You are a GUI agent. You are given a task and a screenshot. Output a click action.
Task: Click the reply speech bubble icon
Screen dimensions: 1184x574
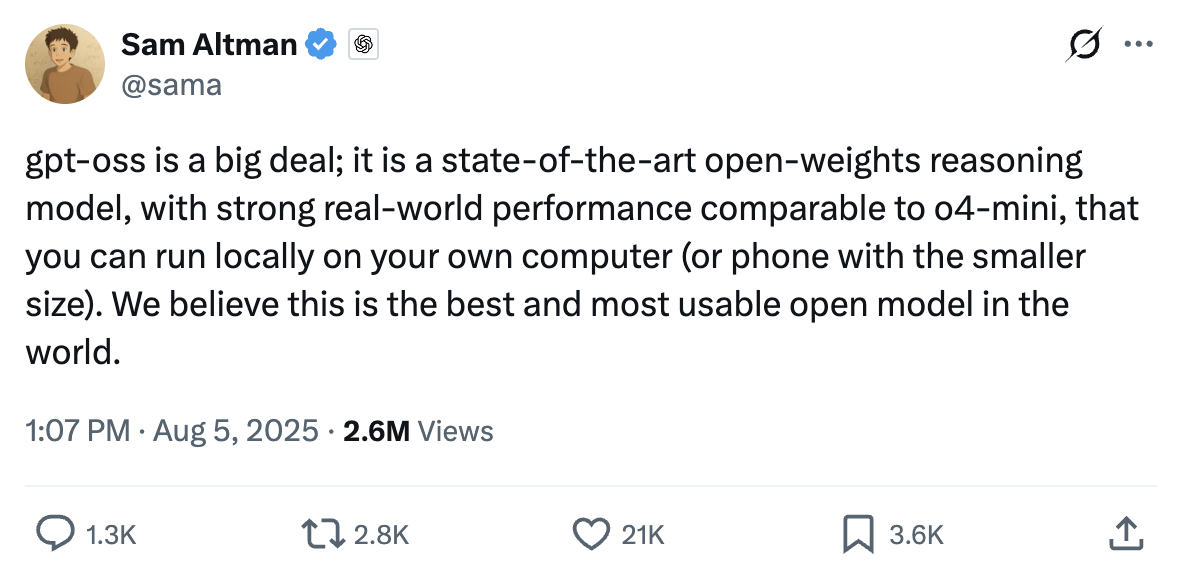[53, 534]
